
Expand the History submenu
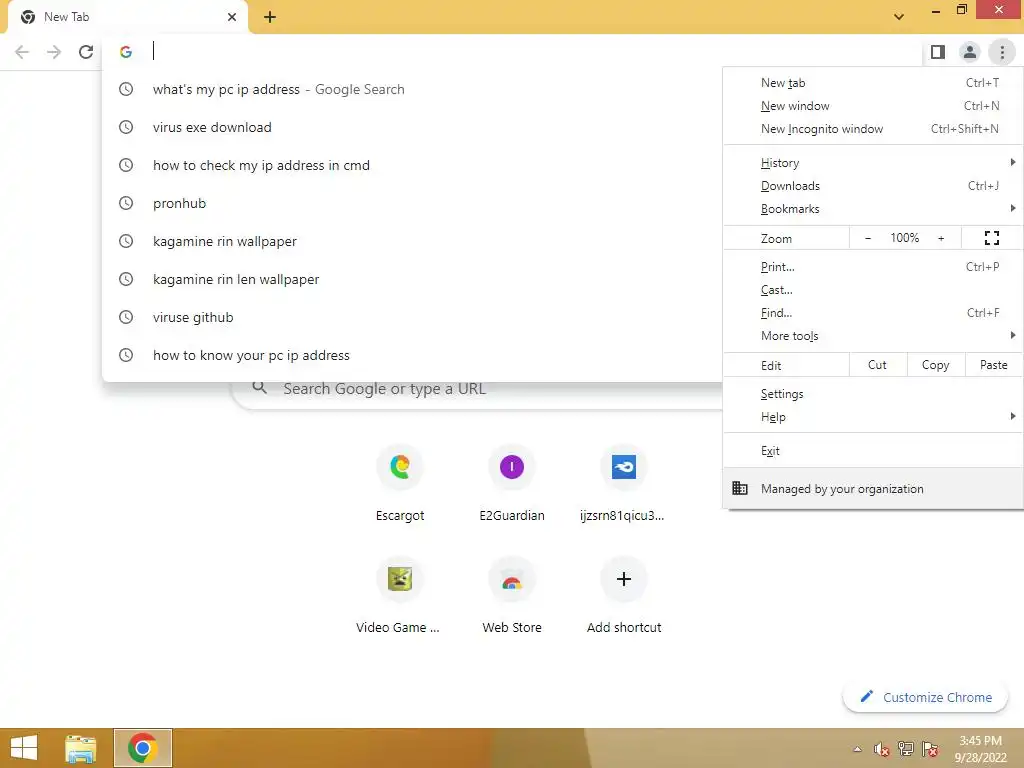(872, 163)
